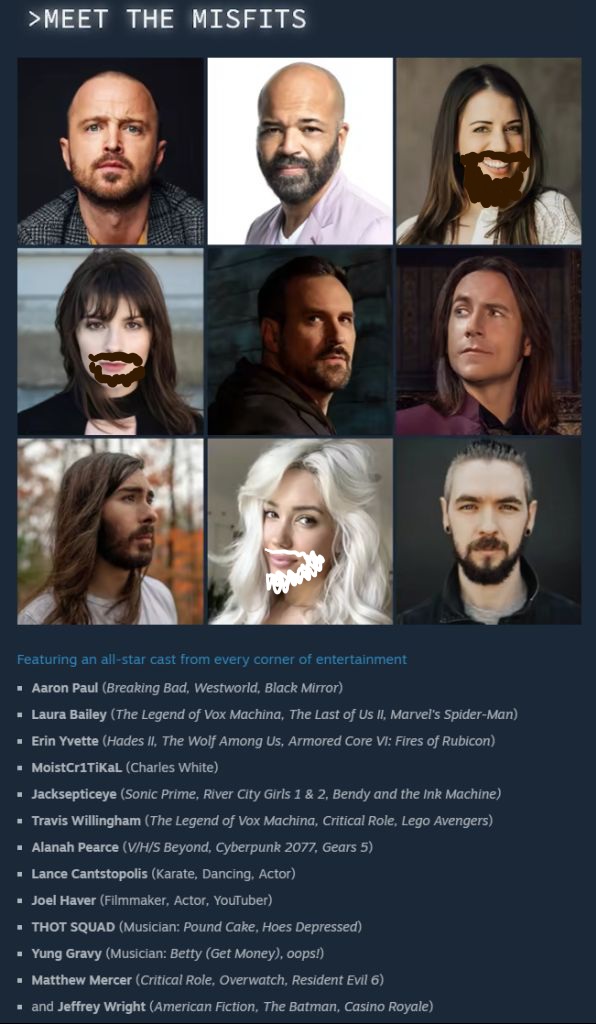Screen dimensions: 596x1024
Task: Open the platinum blonde portrait with white scribbled beard
Action: [x=300, y=532]
